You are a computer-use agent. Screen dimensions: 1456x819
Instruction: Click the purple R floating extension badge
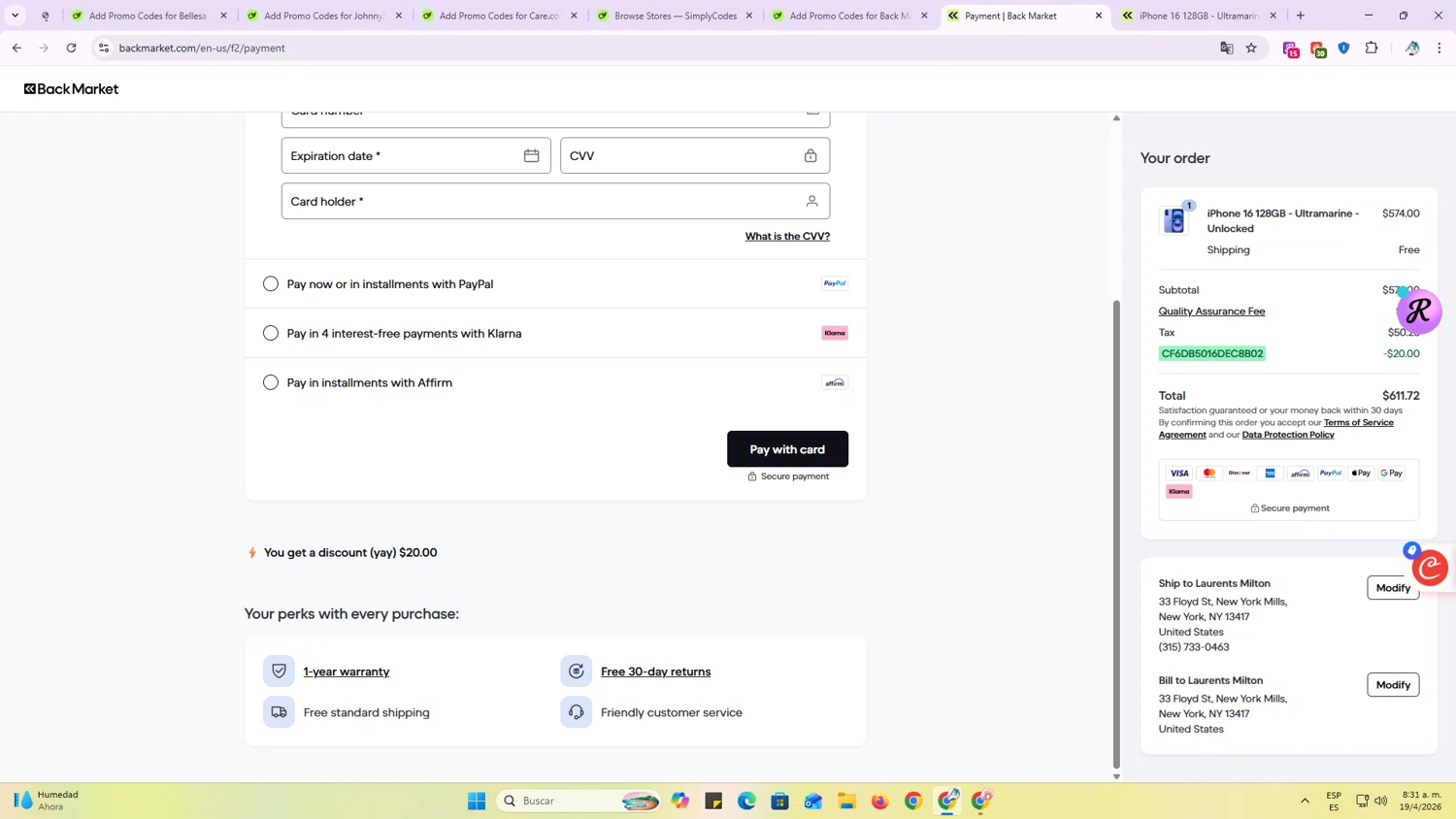click(1419, 311)
